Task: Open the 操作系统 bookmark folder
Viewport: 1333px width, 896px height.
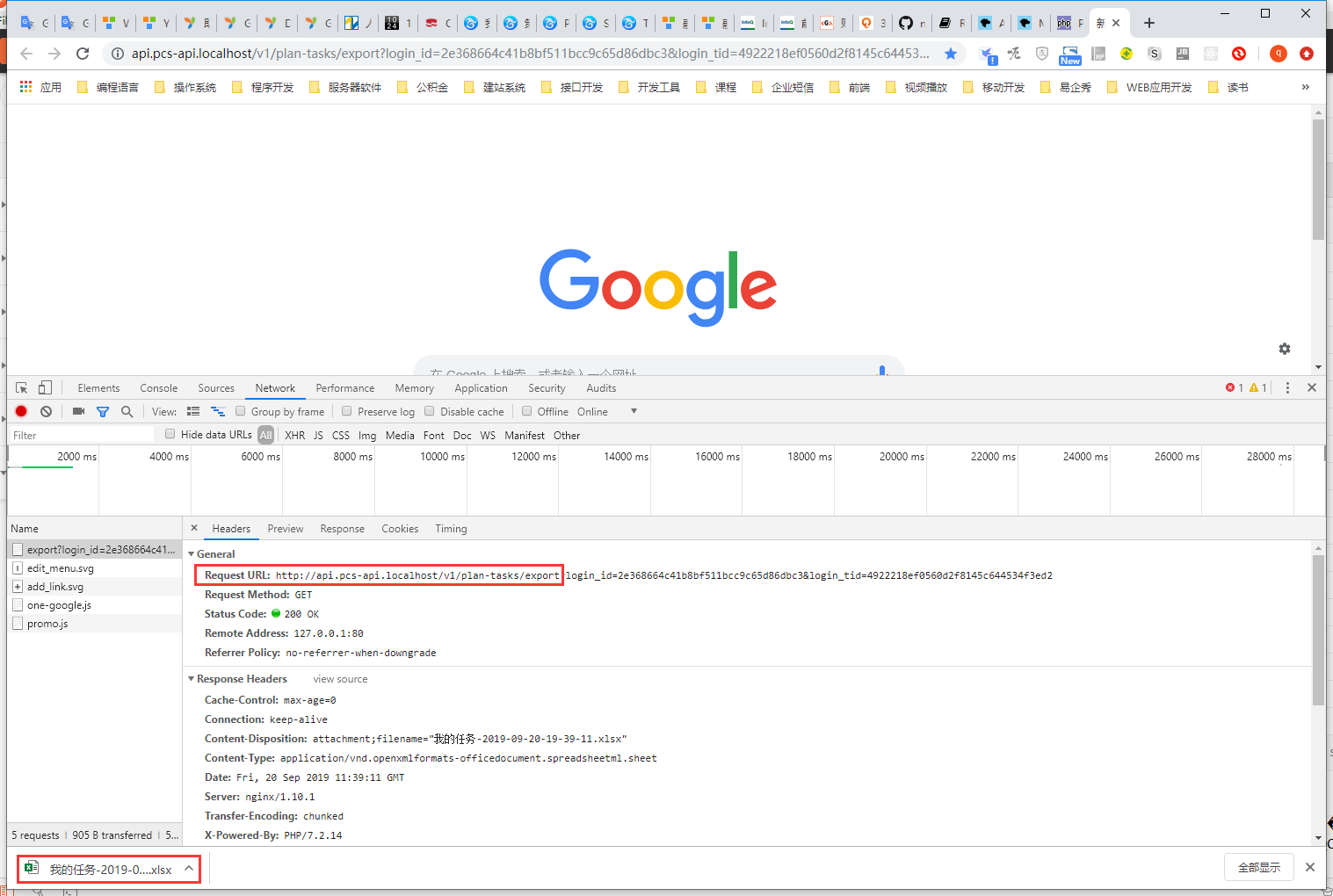Action: click(x=185, y=87)
